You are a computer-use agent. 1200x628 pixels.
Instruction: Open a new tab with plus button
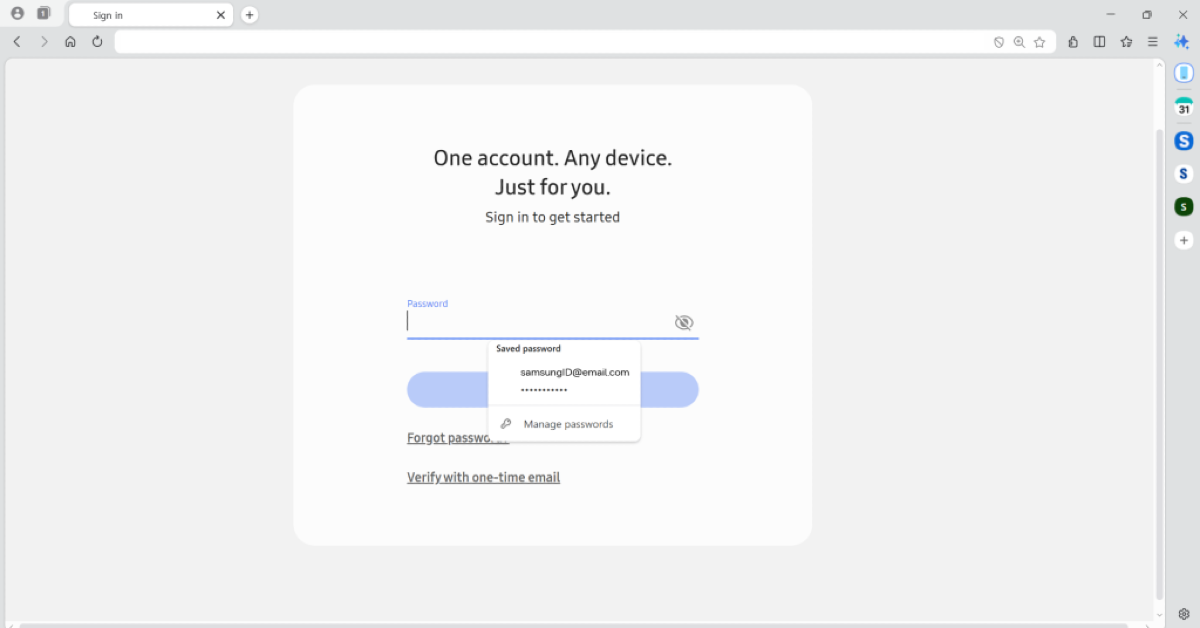[x=250, y=15]
